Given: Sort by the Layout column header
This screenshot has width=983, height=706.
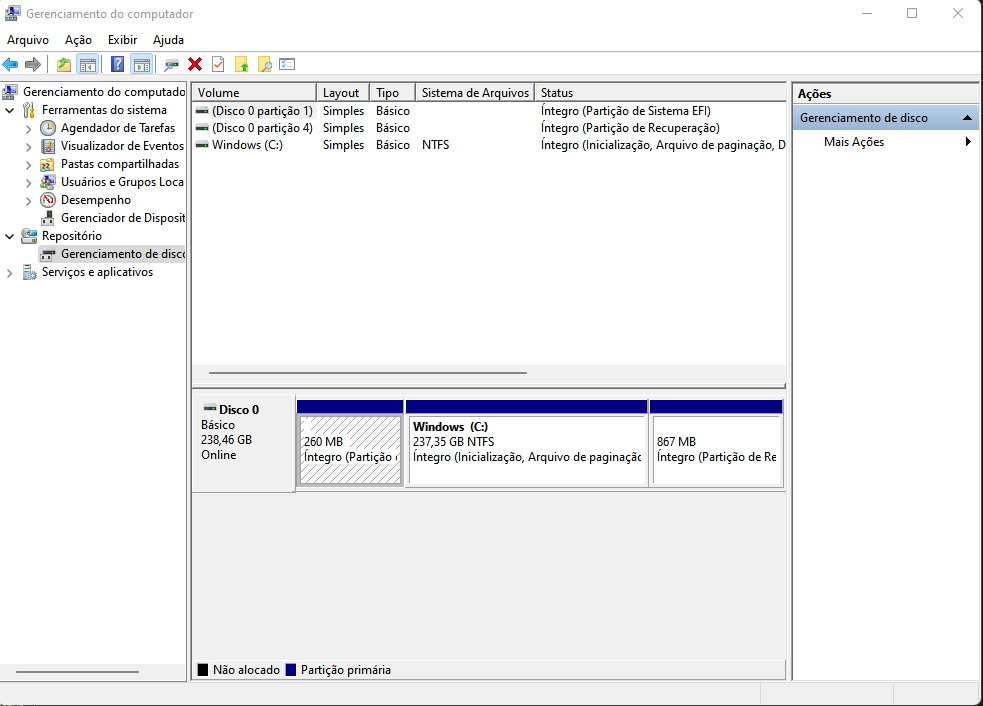Looking at the screenshot, I should click(343, 92).
